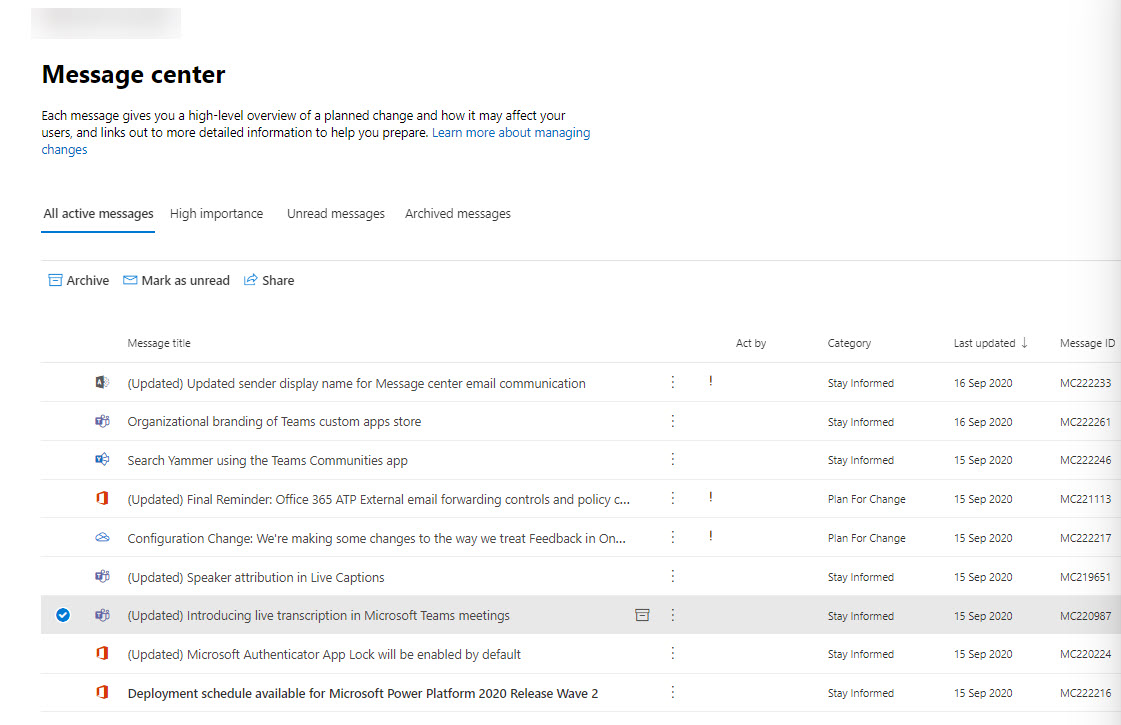Click the Message title column header

pos(159,343)
